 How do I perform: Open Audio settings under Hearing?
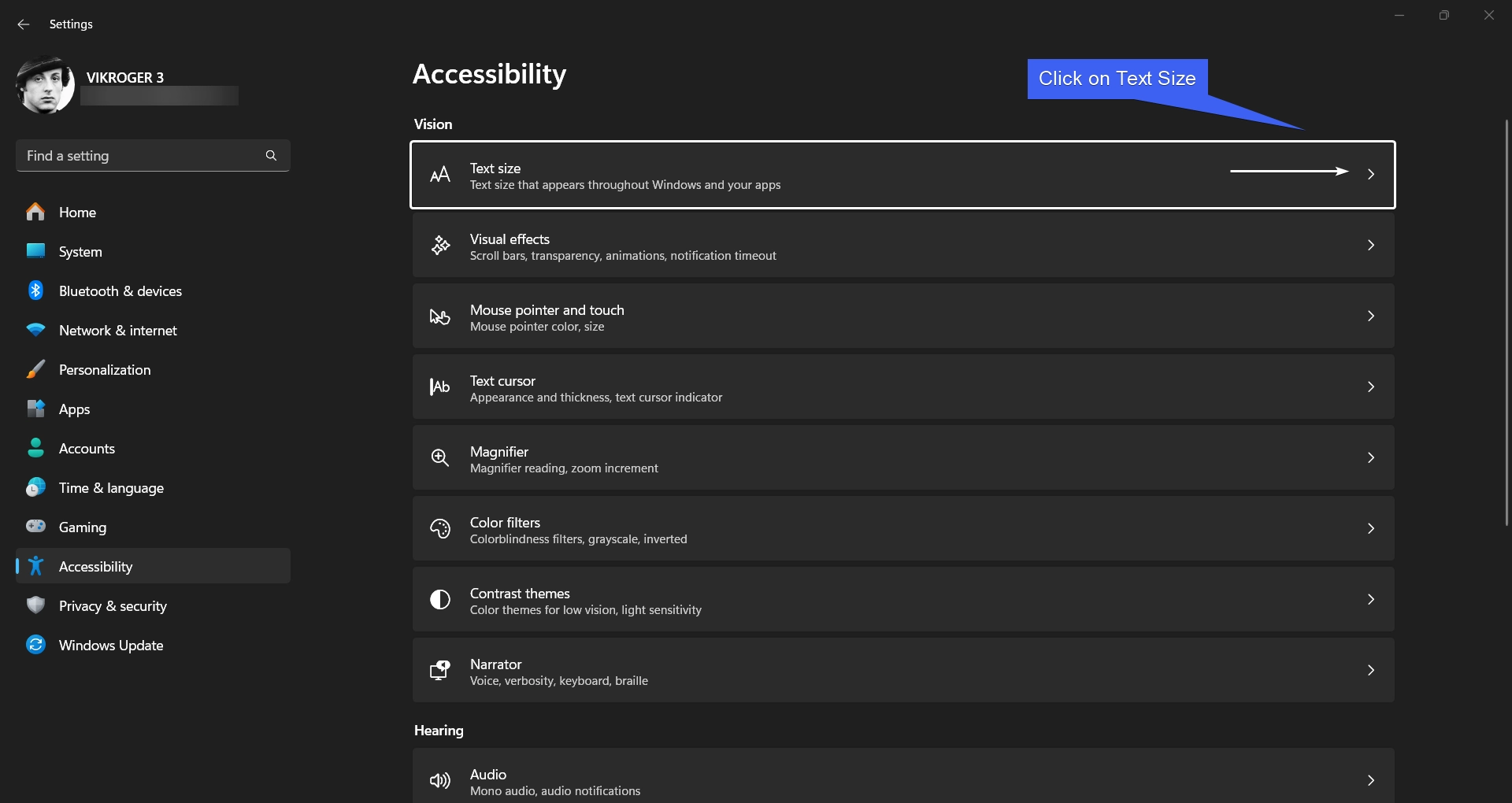point(903,775)
